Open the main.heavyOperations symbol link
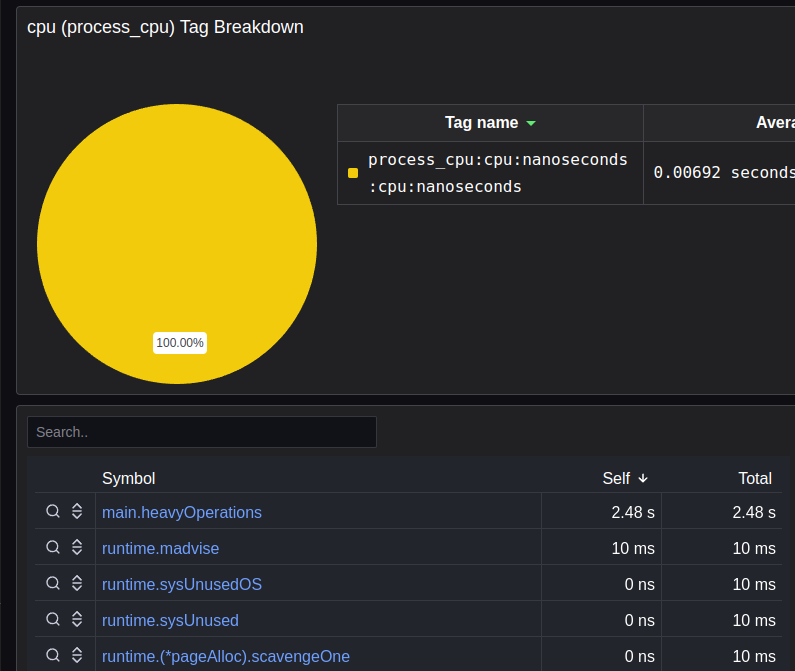Screen dimensions: 795x671 (182, 512)
